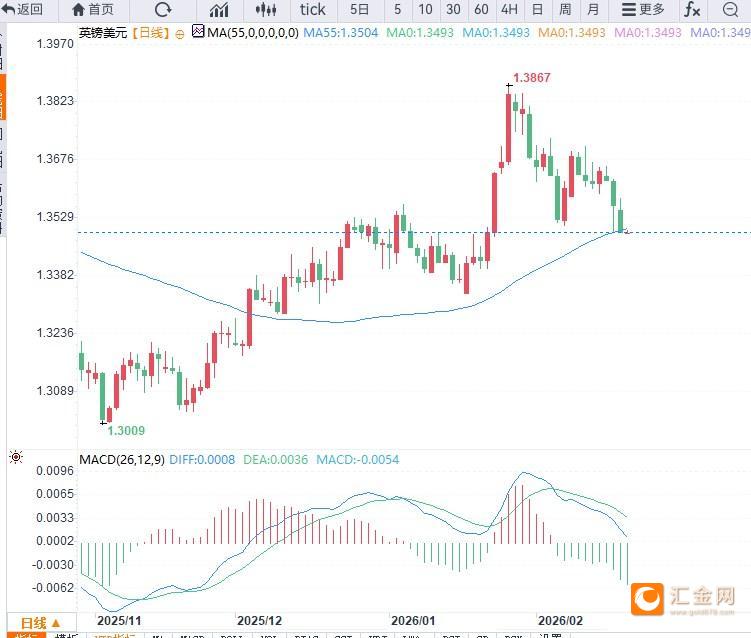The width and height of the screenshot is (751, 638).
Task: Switch to tick chart view
Action: click(x=312, y=10)
